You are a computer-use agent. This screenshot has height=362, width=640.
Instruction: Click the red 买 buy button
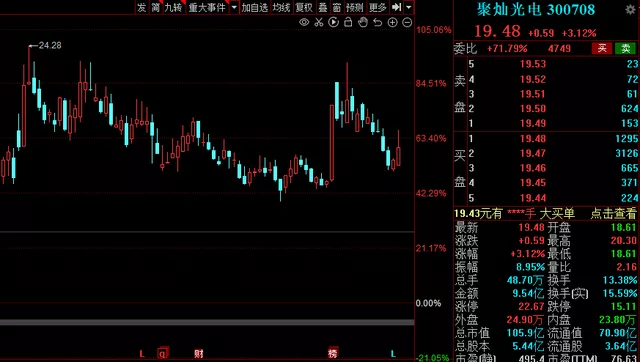click(602, 49)
